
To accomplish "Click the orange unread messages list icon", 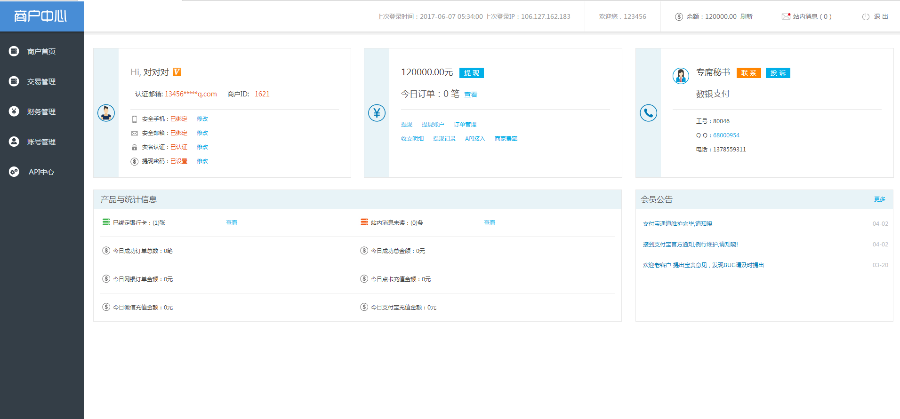I will (x=364, y=222).
